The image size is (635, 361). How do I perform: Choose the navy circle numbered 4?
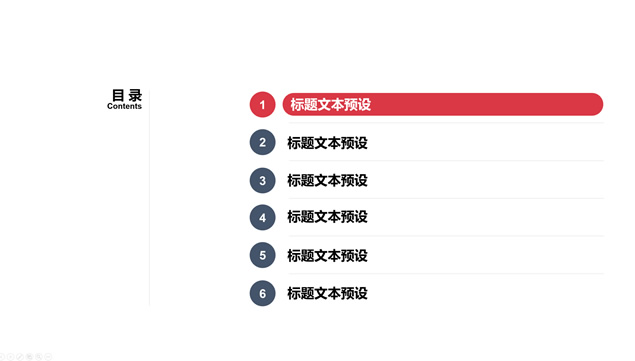[262, 218]
